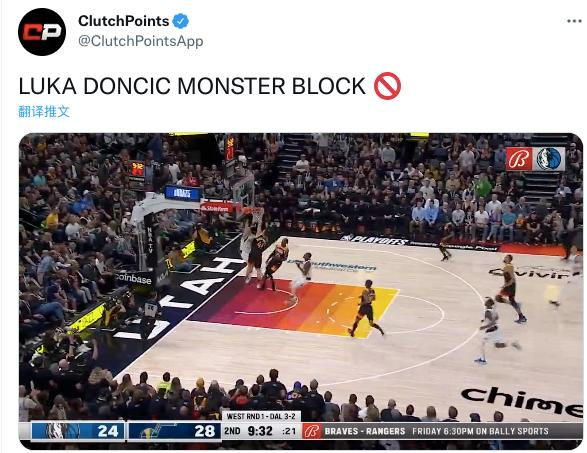Click the Mavericks logo on the scoreboard
This screenshot has height=453, width=587.
point(56,431)
